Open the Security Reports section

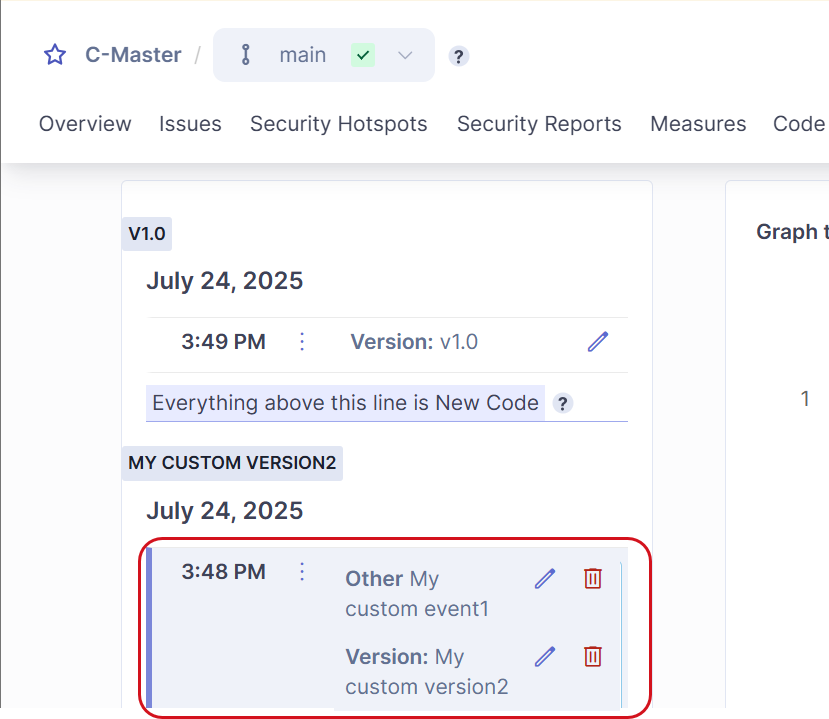[539, 124]
